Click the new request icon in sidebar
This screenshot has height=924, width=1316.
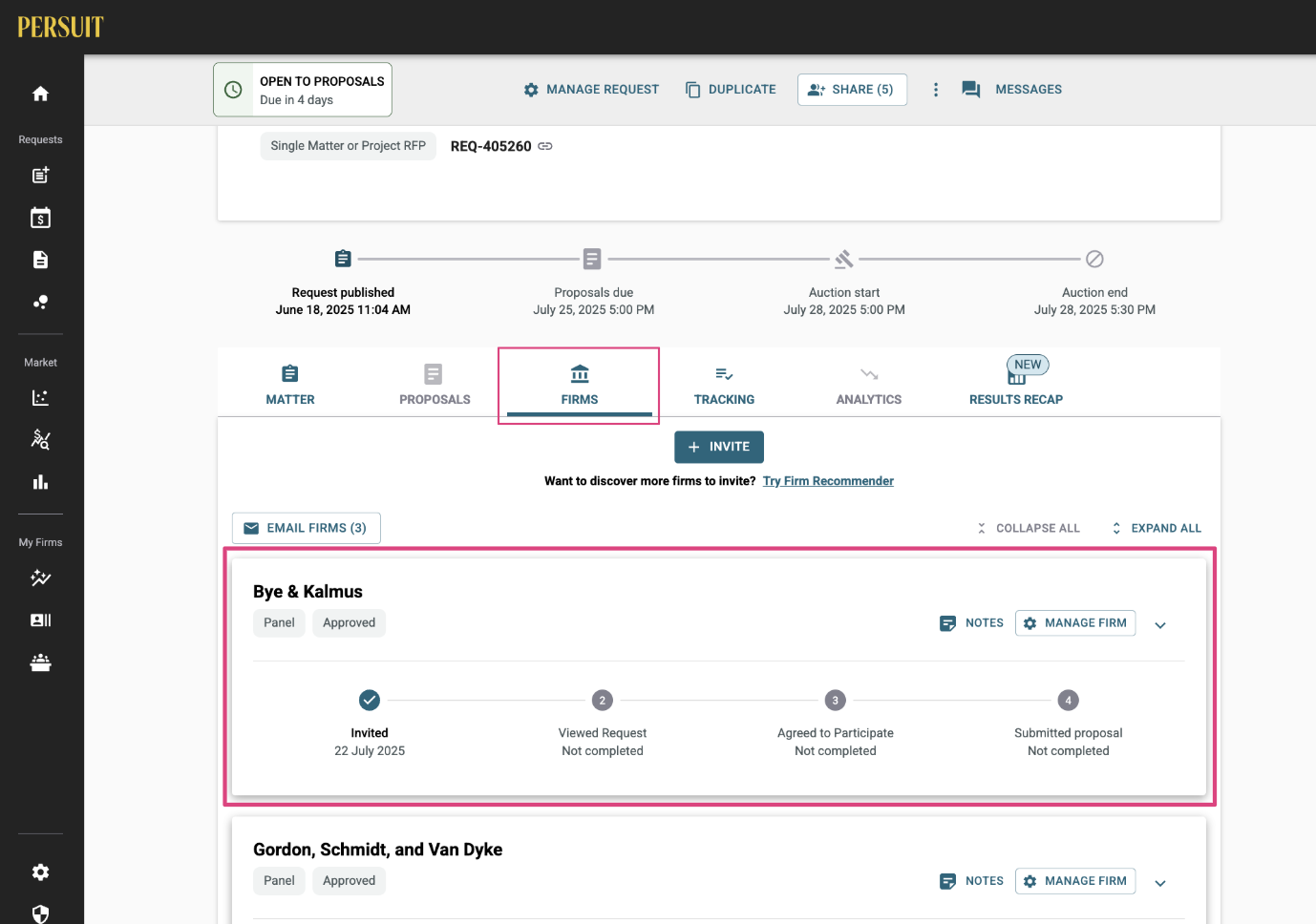coord(40,175)
